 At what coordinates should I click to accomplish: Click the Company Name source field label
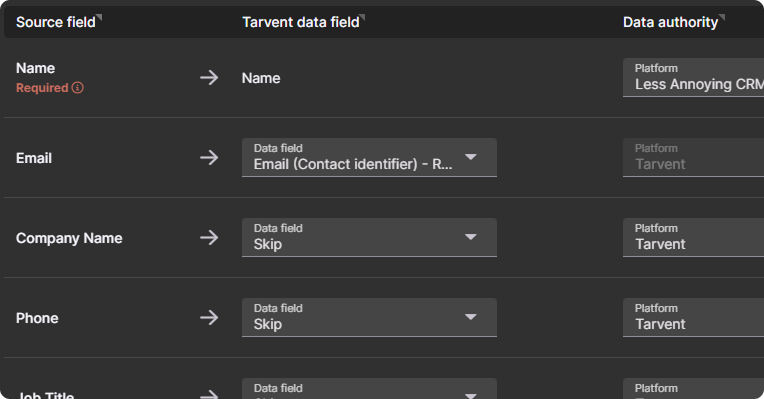pos(69,238)
